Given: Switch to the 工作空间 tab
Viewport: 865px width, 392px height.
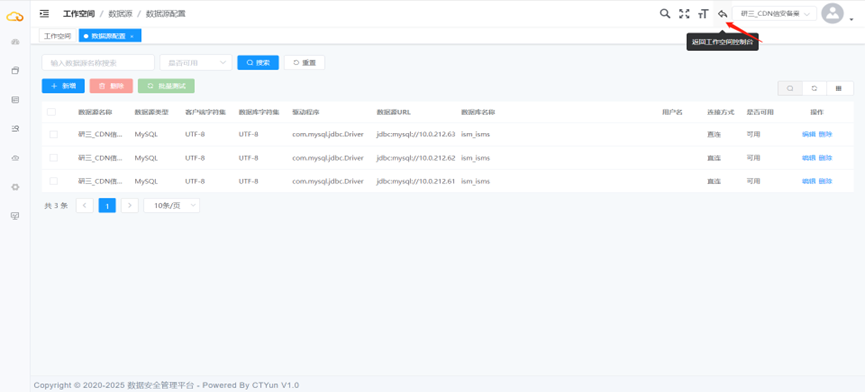Looking at the screenshot, I should point(58,36).
